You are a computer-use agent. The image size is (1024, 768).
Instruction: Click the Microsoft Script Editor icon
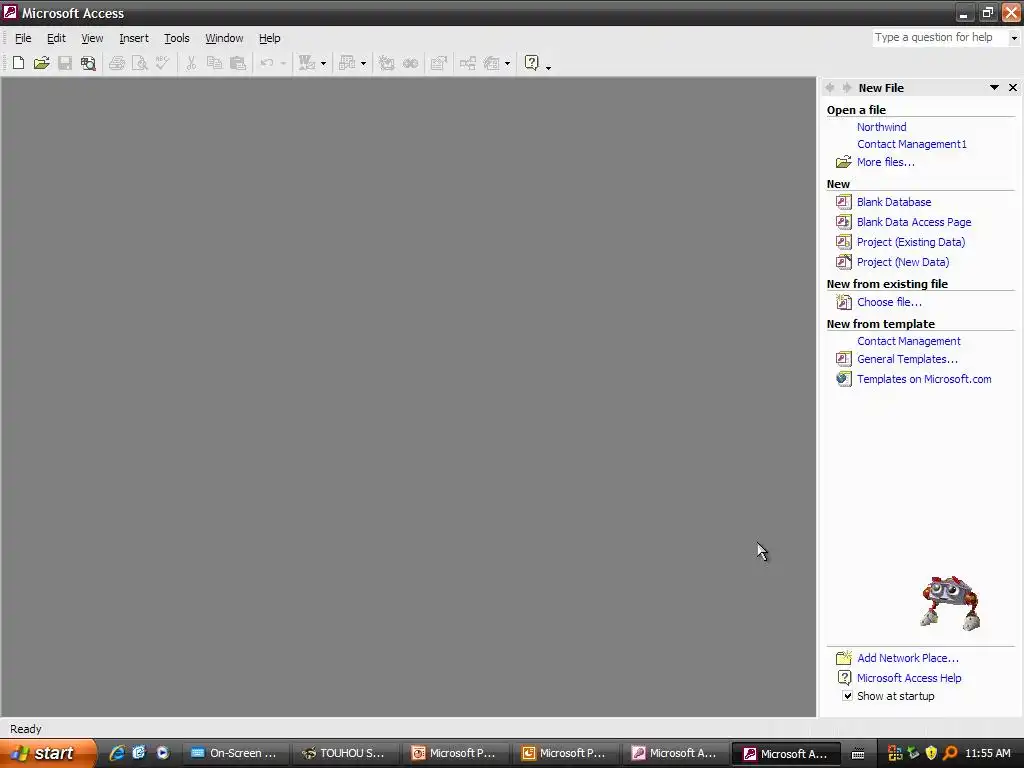click(x=410, y=63)
